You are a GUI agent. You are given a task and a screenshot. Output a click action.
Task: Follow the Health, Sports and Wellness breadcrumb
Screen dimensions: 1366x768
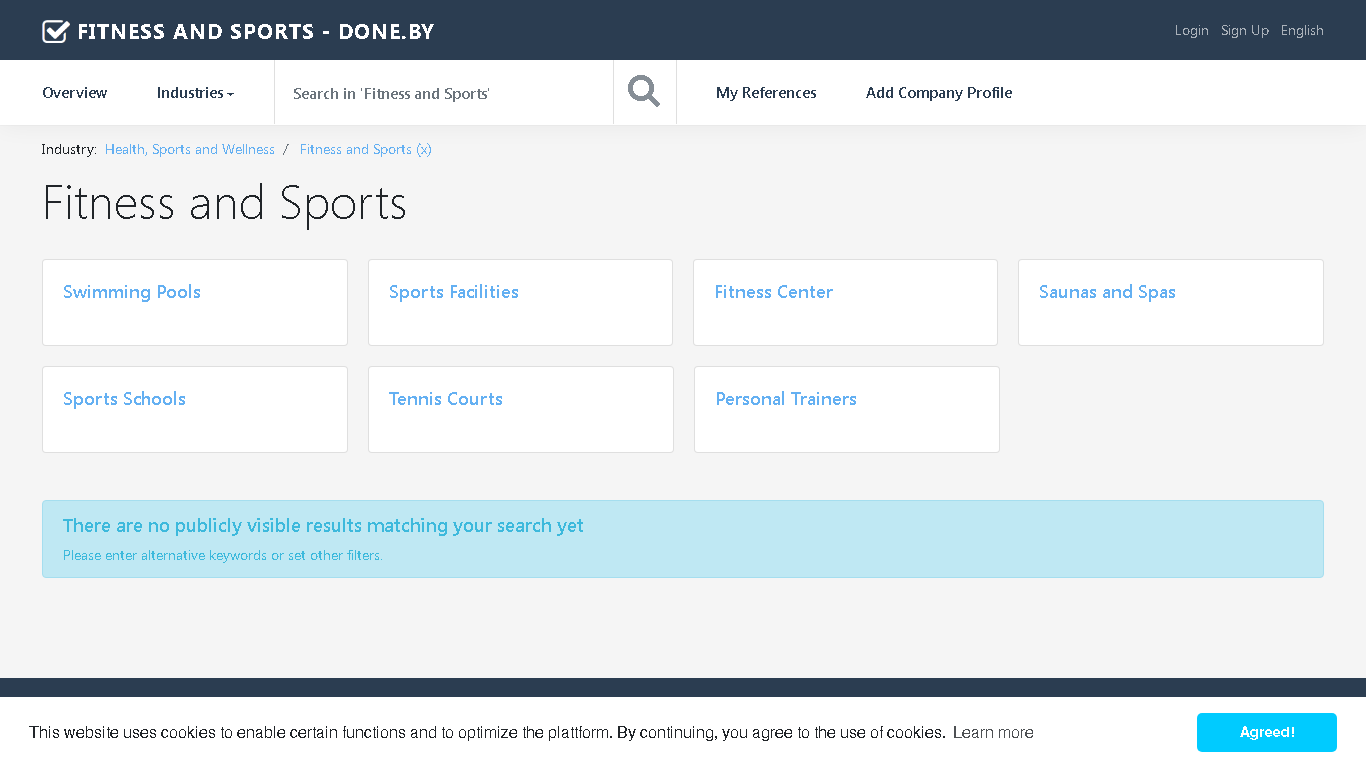point(190,149)
